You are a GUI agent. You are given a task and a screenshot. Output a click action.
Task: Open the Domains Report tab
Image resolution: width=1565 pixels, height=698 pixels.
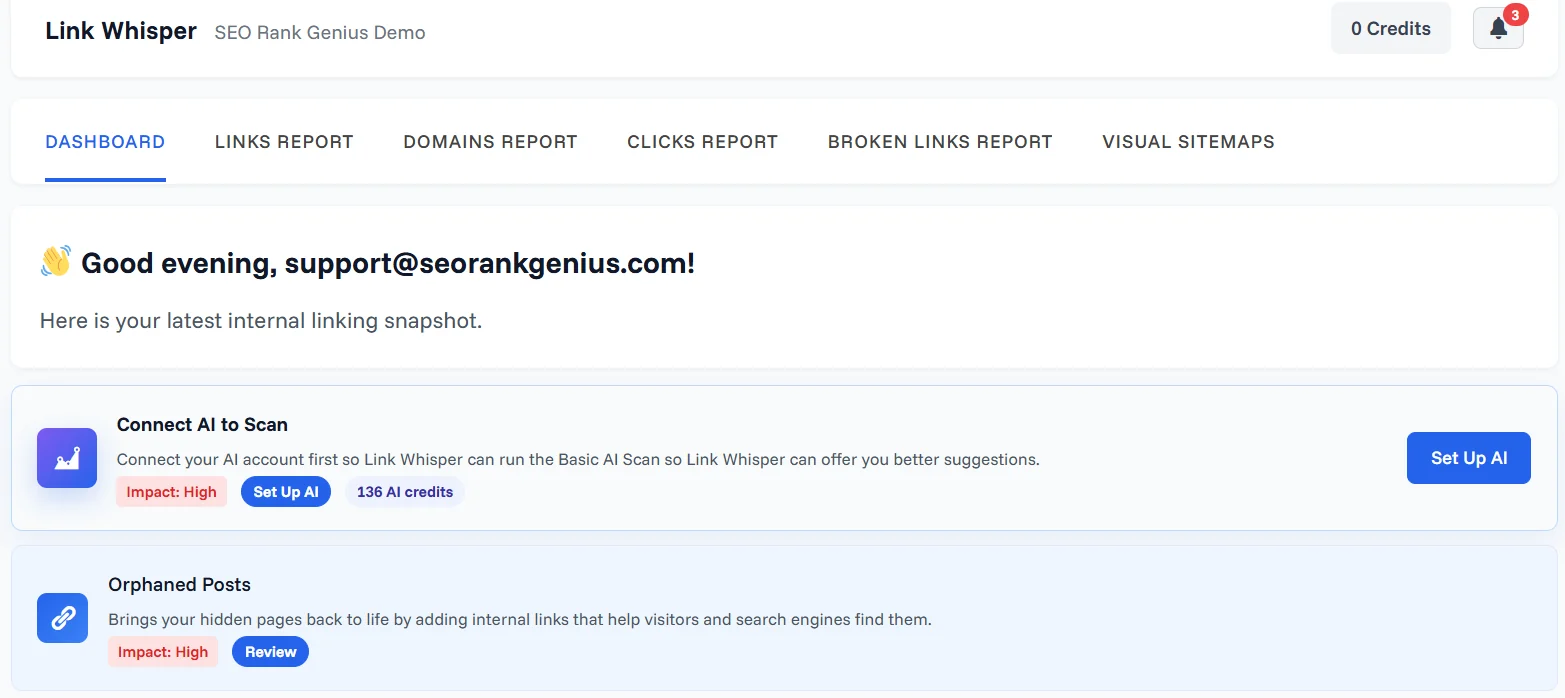coord(490,142)
